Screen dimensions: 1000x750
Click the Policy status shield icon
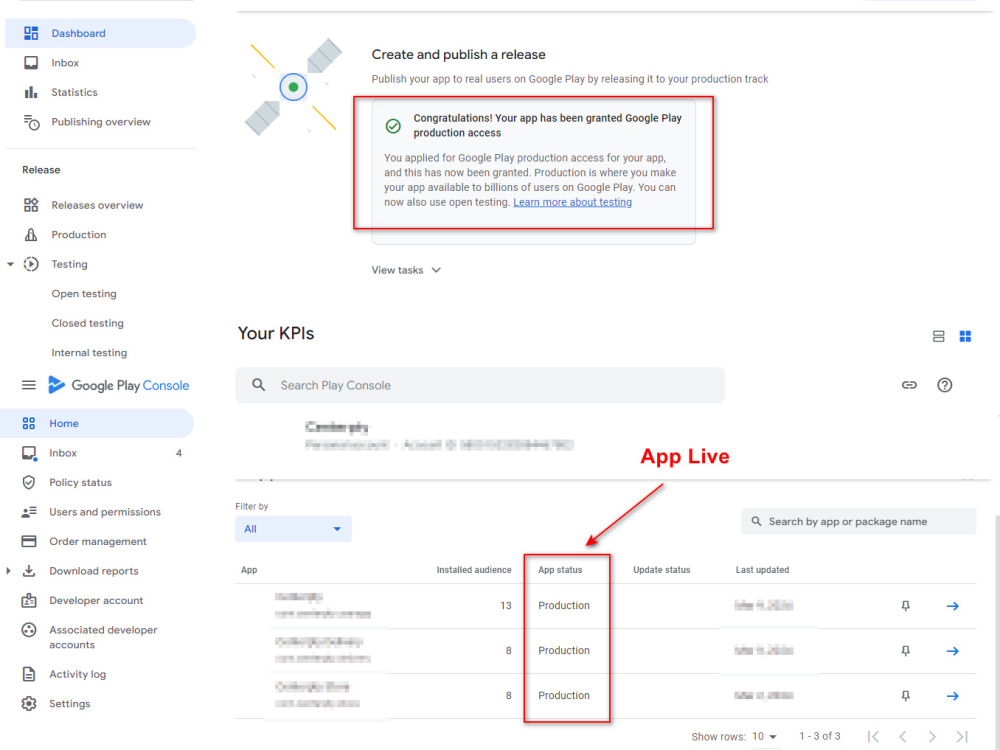click(x=29, y=483)
